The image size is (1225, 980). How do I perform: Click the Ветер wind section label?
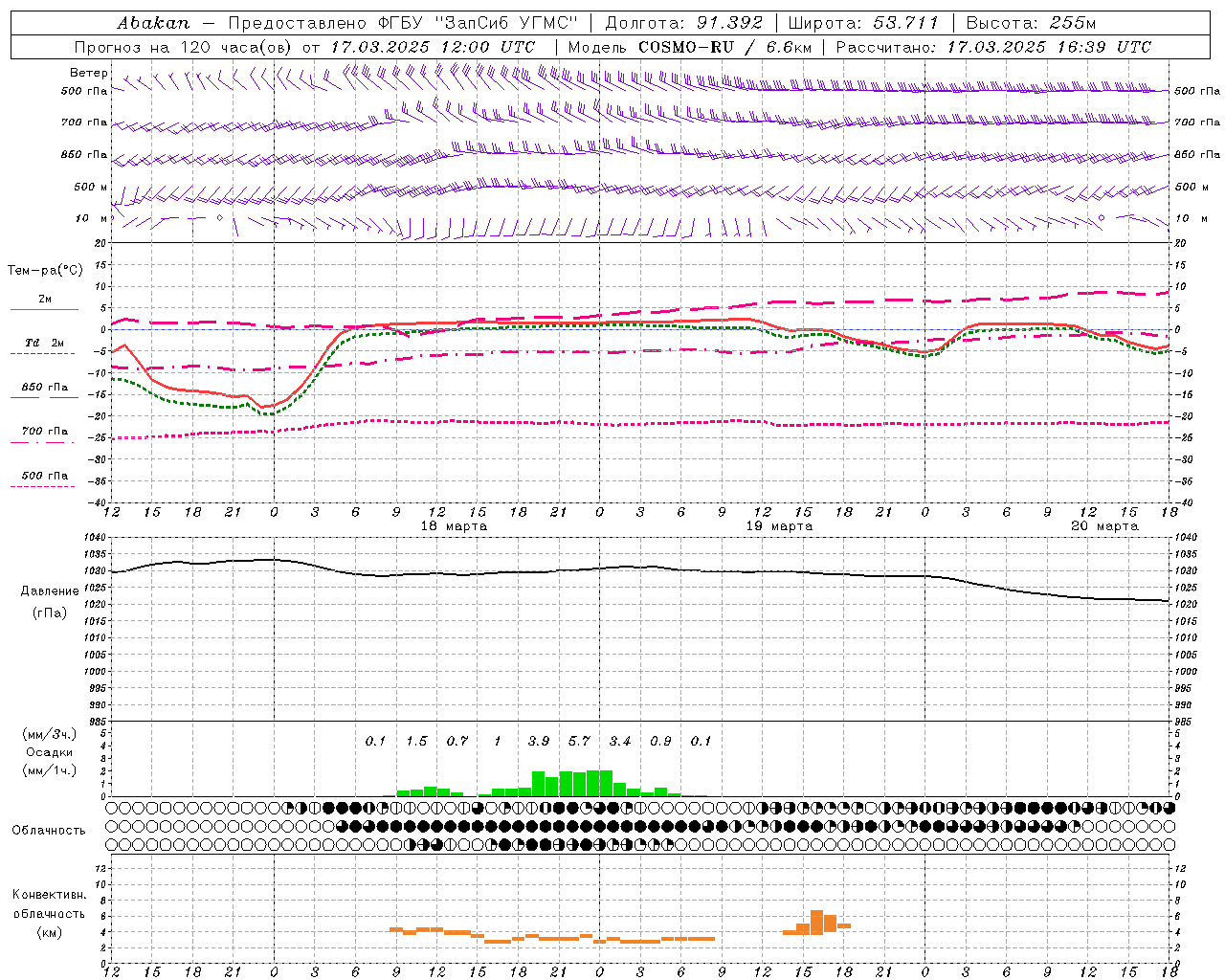click(x=89, y=73)
